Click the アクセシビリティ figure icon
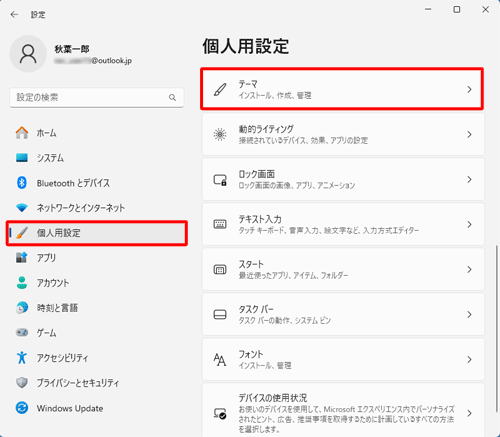The height and width of the screenshot is (437, 500). click(x=22, y=358)
